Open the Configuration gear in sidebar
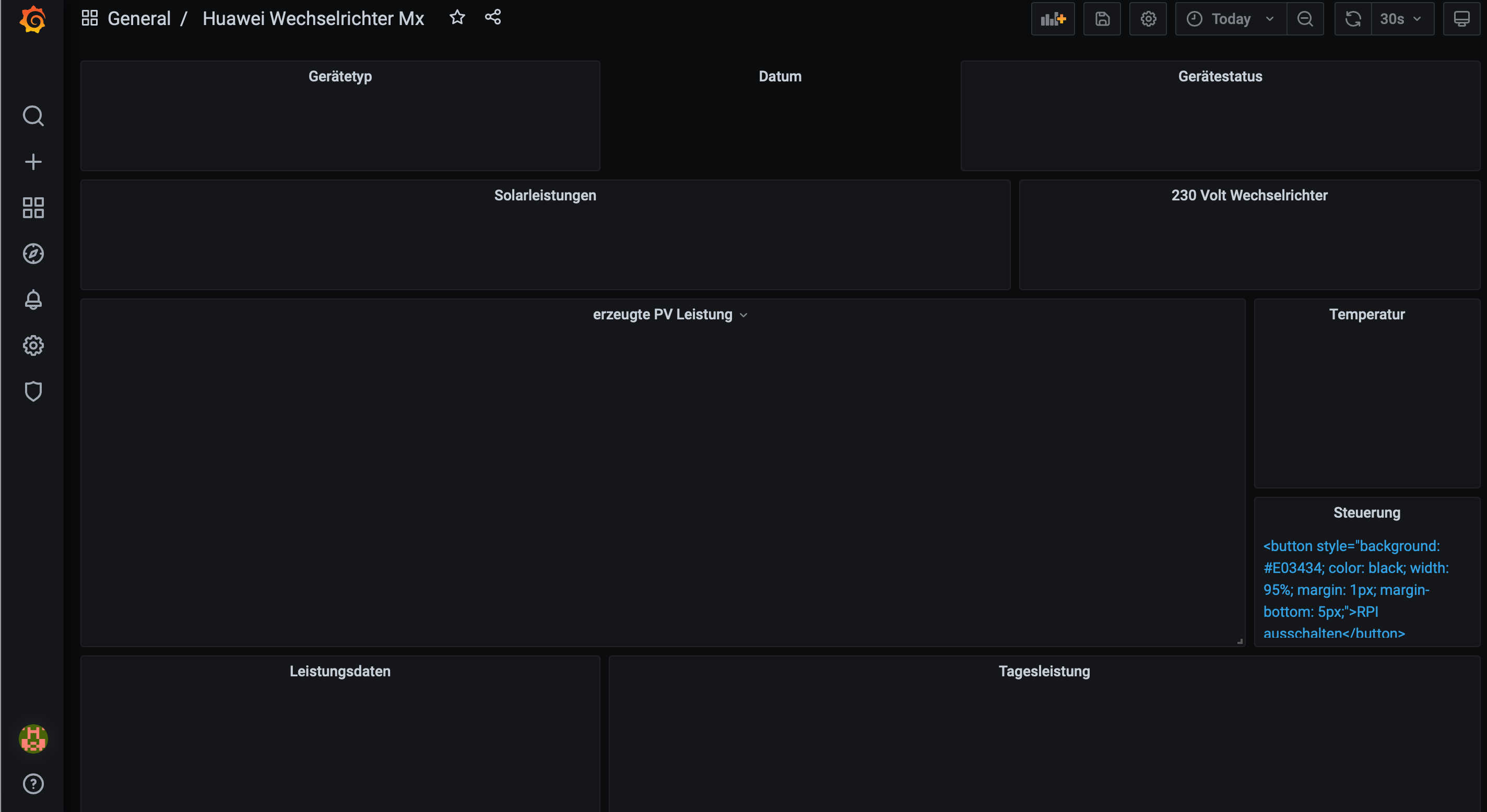 (x=33, y=345)
